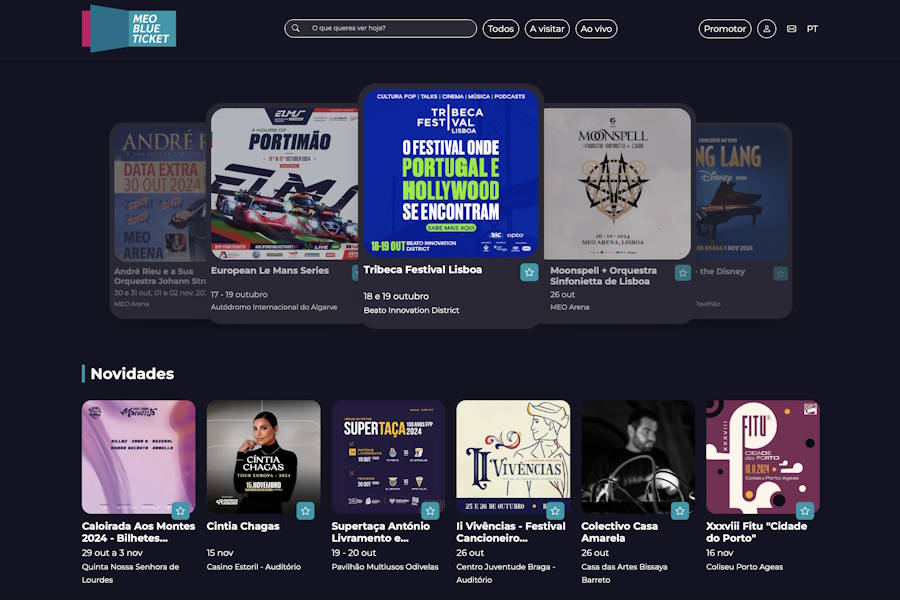The width and height of the screenshot is (900, 600).
Task: Select the Todos filter
Action: [x=501, y=29]
